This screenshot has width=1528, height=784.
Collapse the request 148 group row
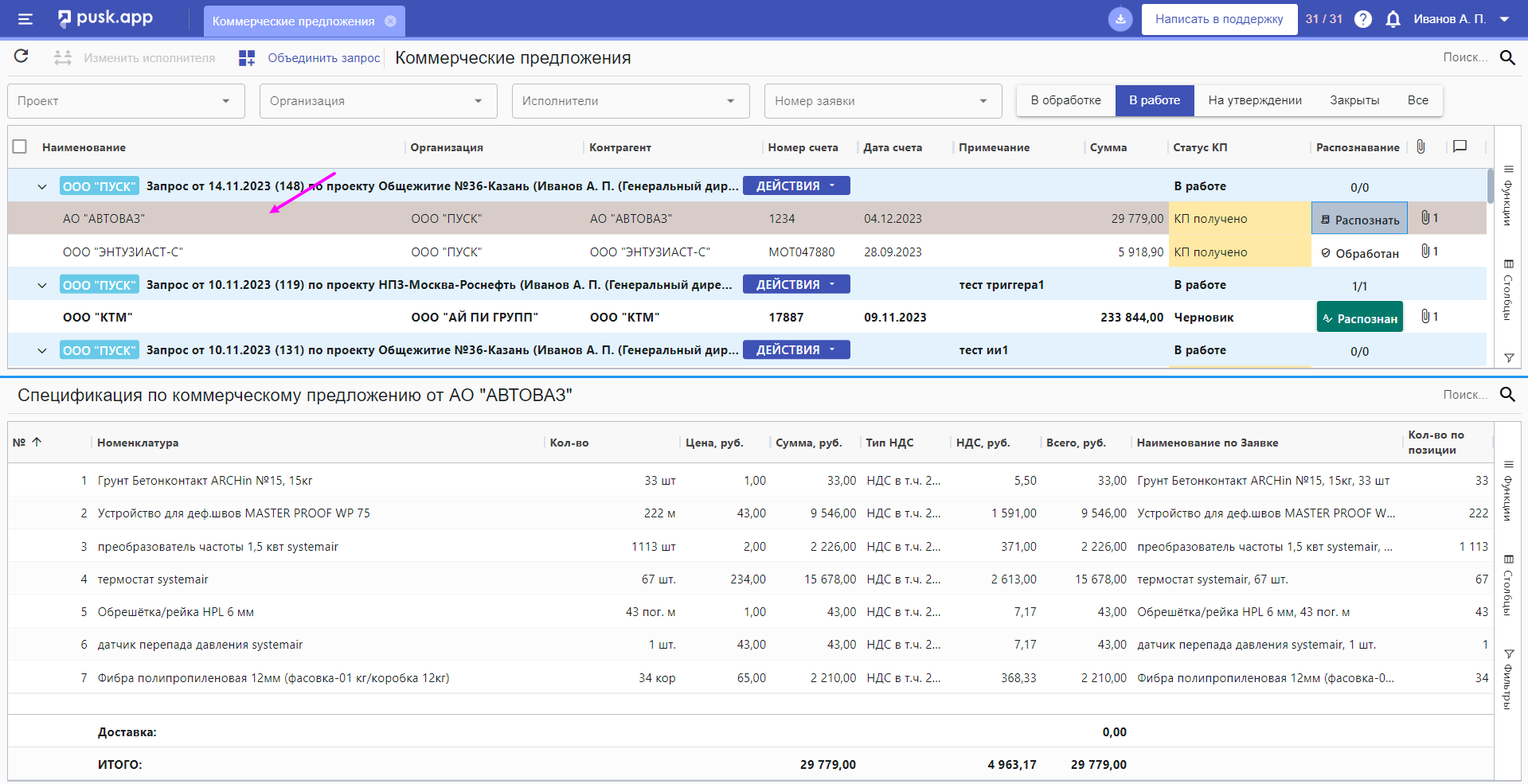(42, 186)
